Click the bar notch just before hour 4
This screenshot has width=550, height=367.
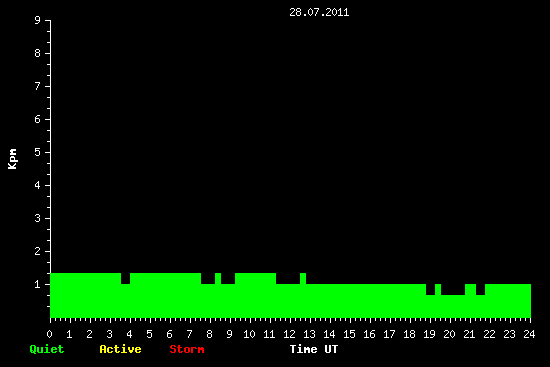pyautogui.click(x=126, y=279)
